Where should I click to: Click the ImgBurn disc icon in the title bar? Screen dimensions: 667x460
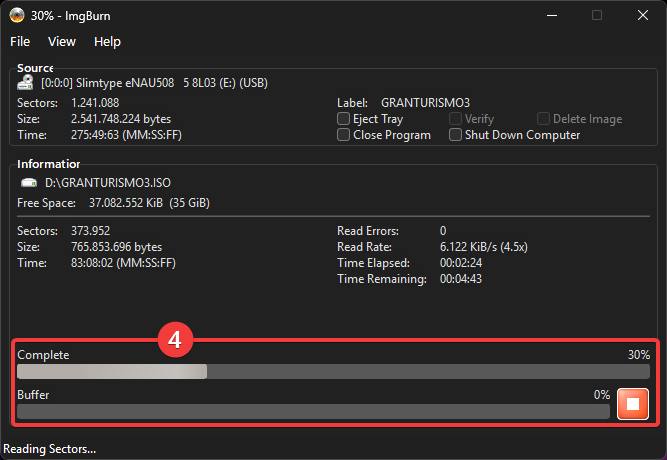(17, 15)
